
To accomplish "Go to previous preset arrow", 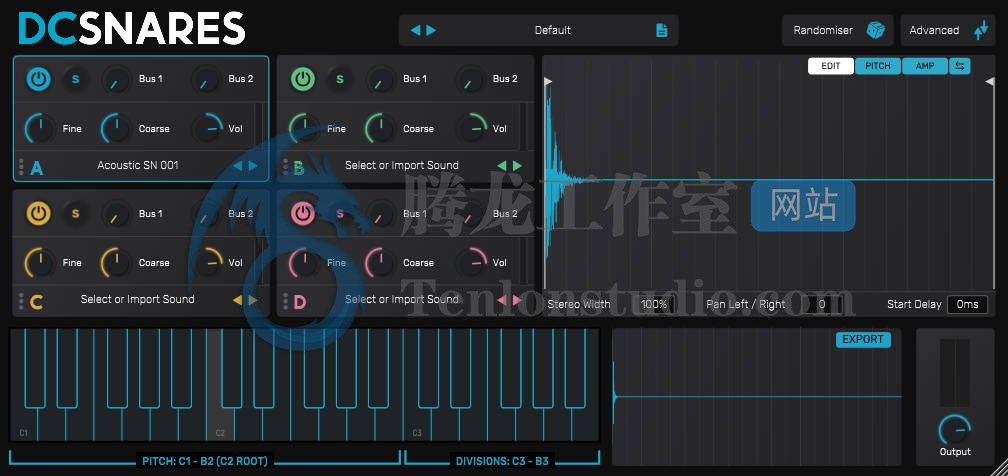I will (415, 30).
